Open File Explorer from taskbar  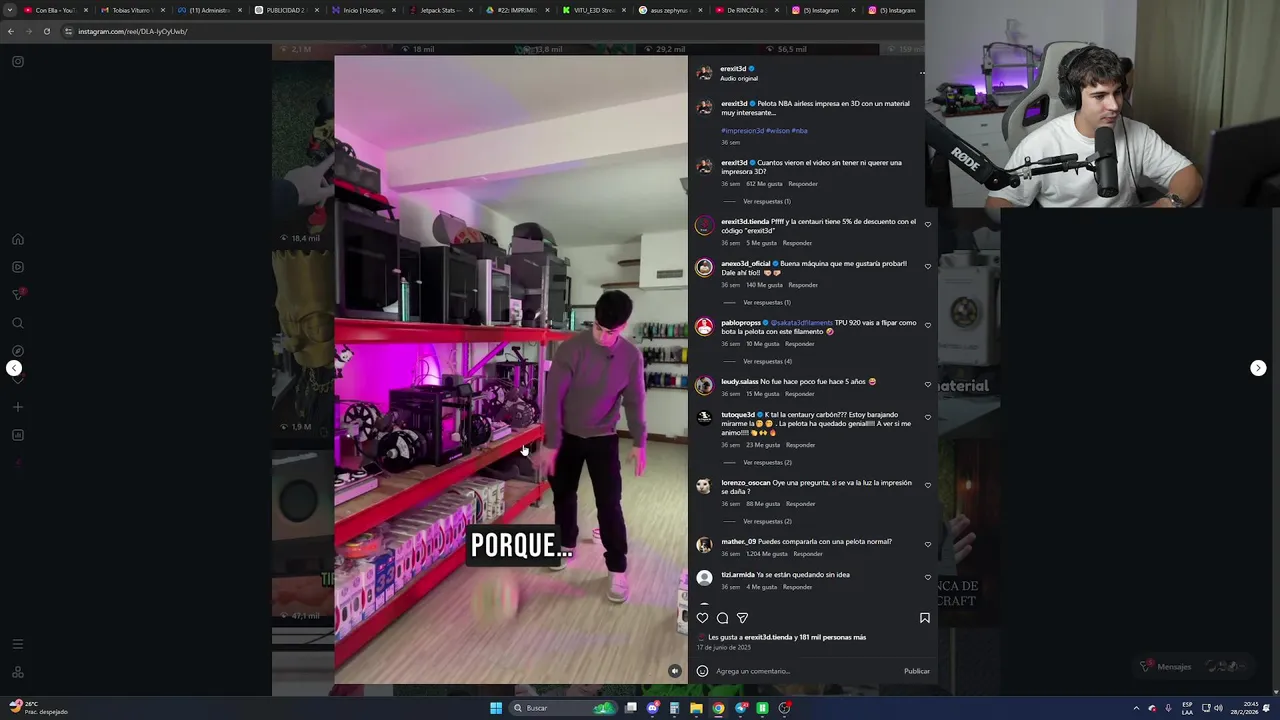[696, 708]
